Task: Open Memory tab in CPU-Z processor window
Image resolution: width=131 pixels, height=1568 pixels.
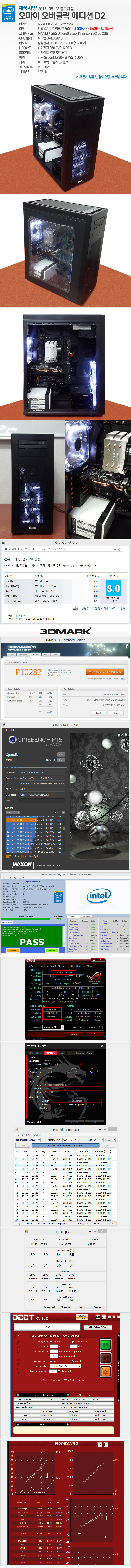Action: [x=61, y=966]
